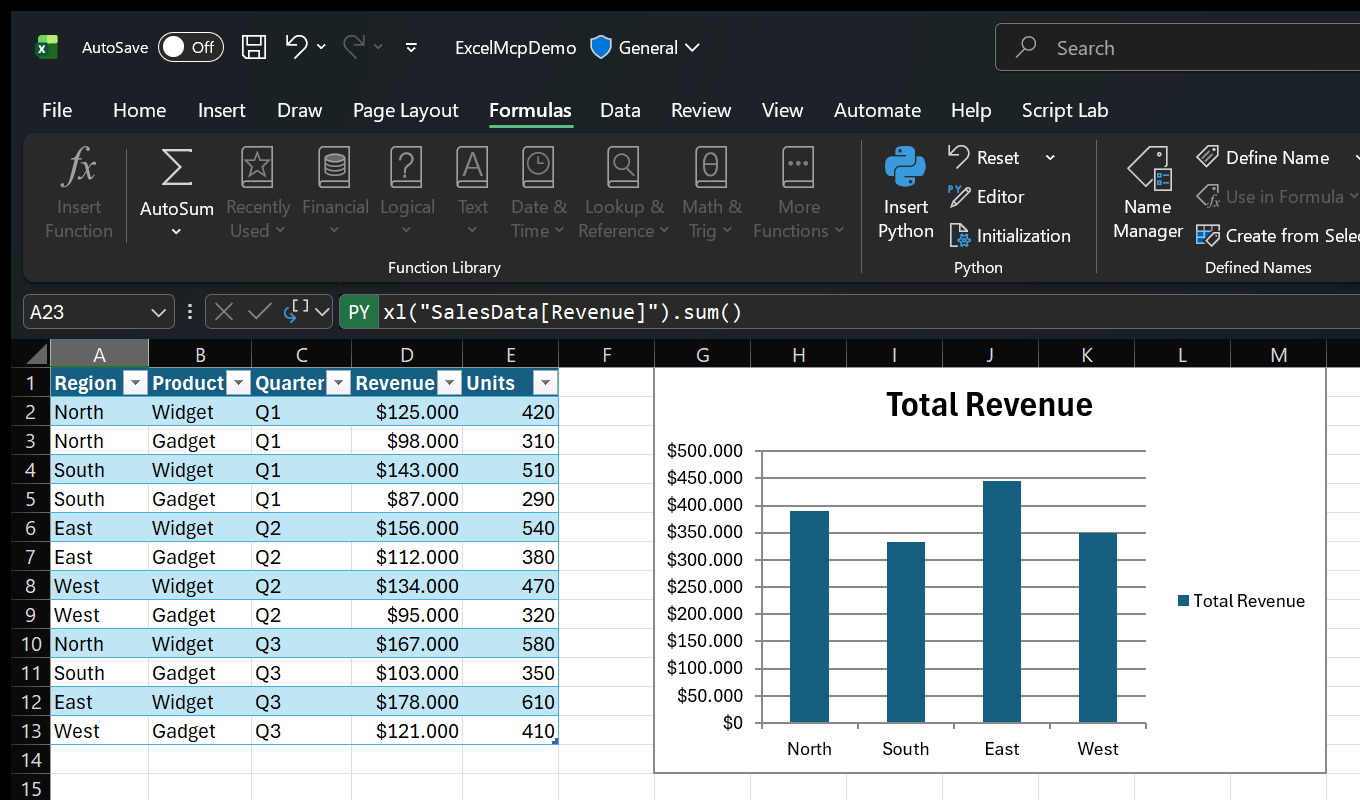
Task: Switch to the Review tab
Action: (x=700, y=110)
